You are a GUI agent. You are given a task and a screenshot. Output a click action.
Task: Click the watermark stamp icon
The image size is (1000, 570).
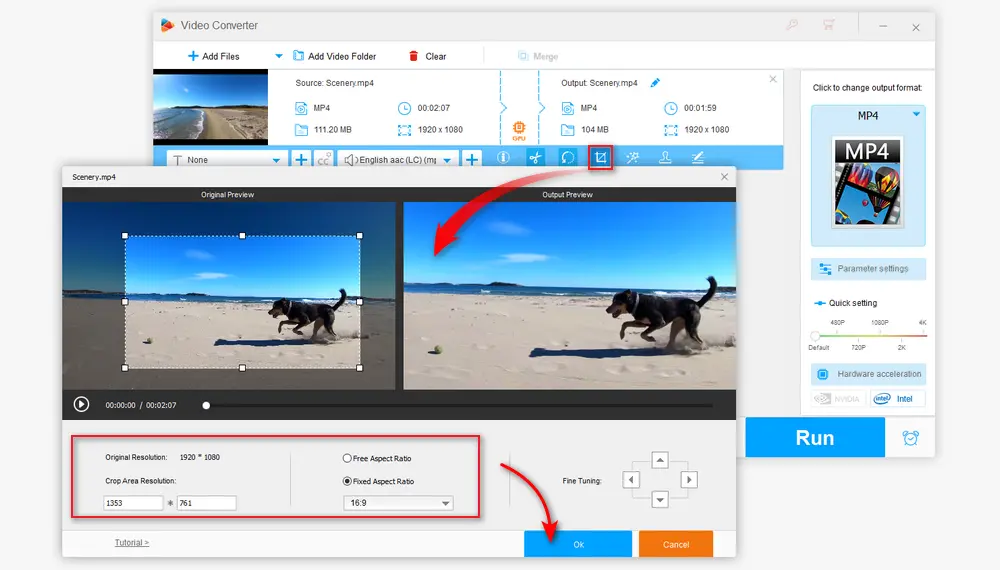[664, 157]
